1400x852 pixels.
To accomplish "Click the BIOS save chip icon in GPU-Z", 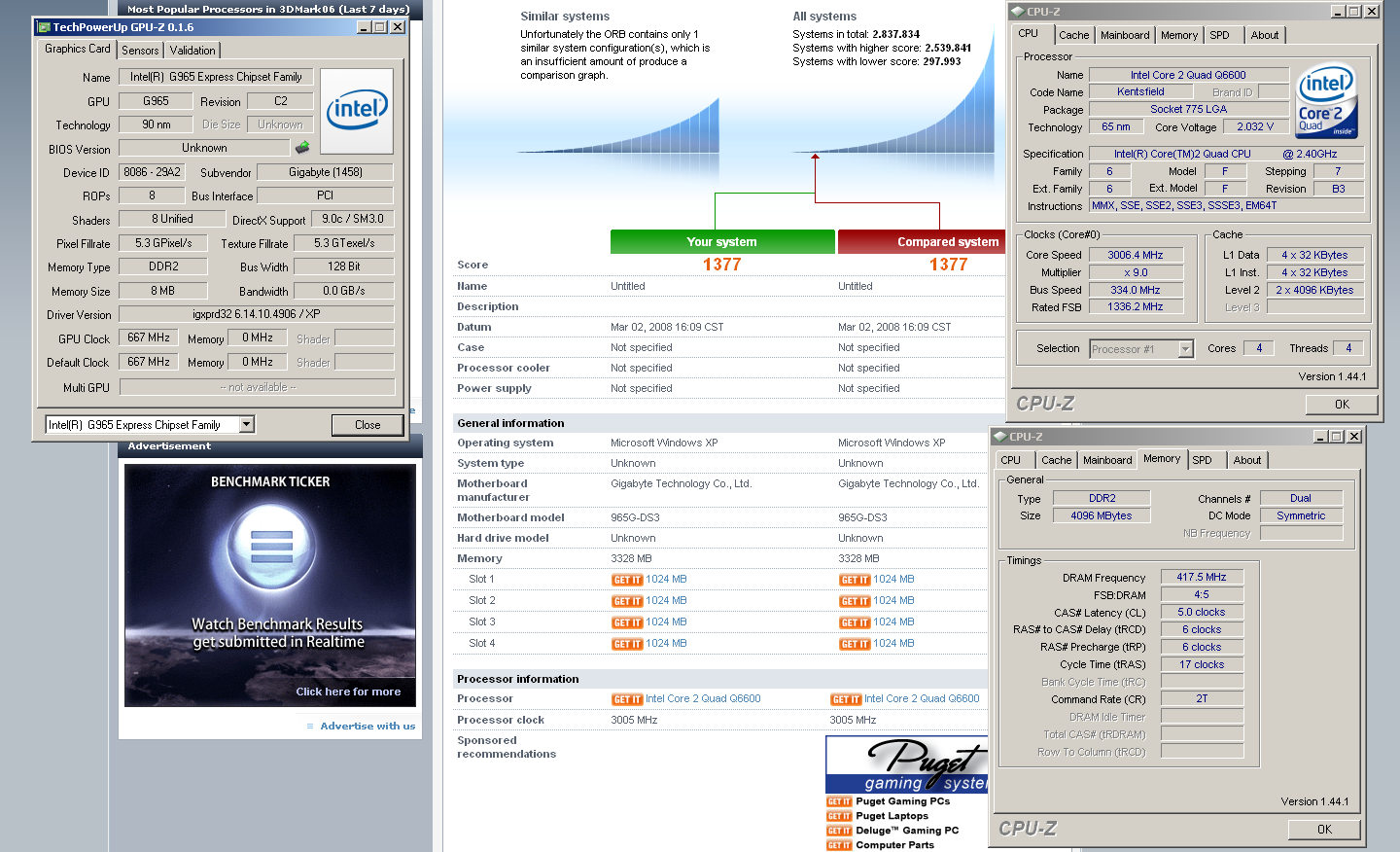I will tap(302, 148).
